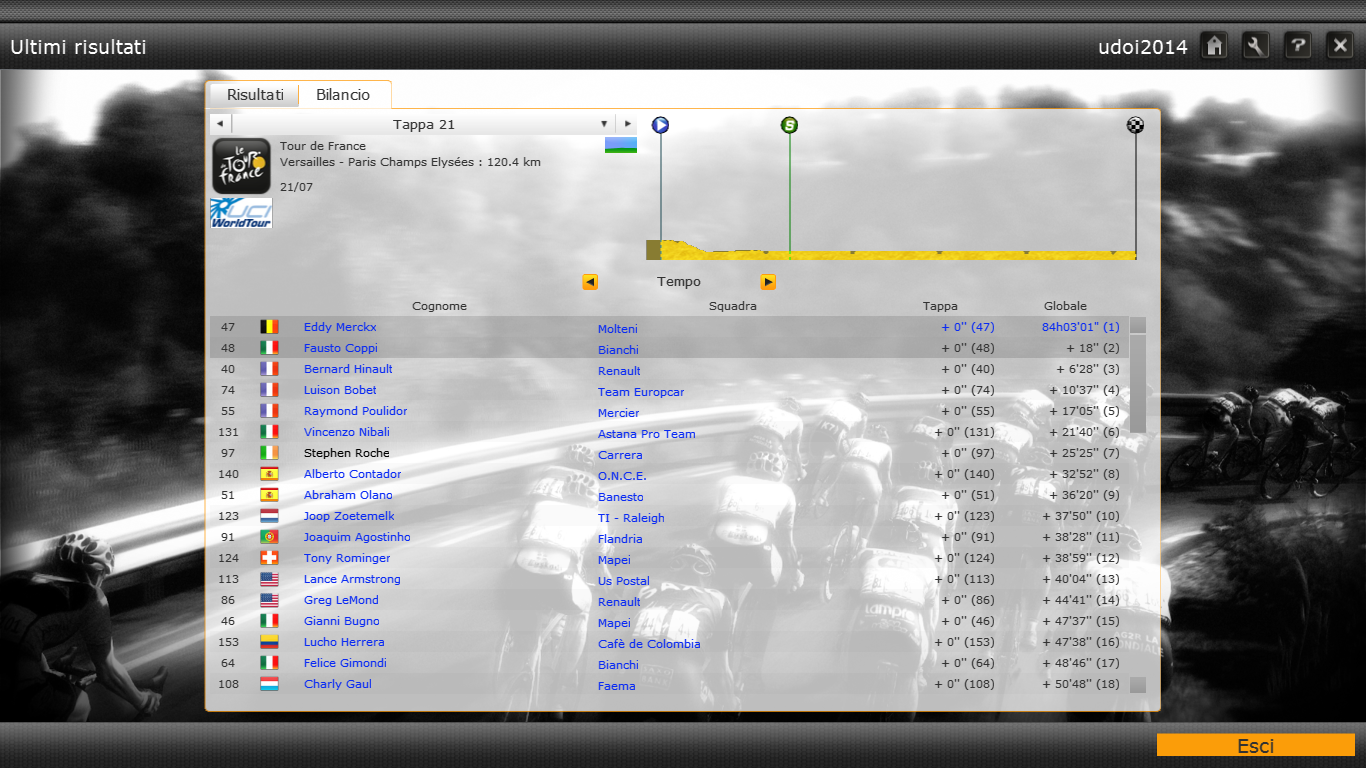Screen dimensions: 1366x768
Task: Click the Tour de France logo
Action: tap(241, 165)
